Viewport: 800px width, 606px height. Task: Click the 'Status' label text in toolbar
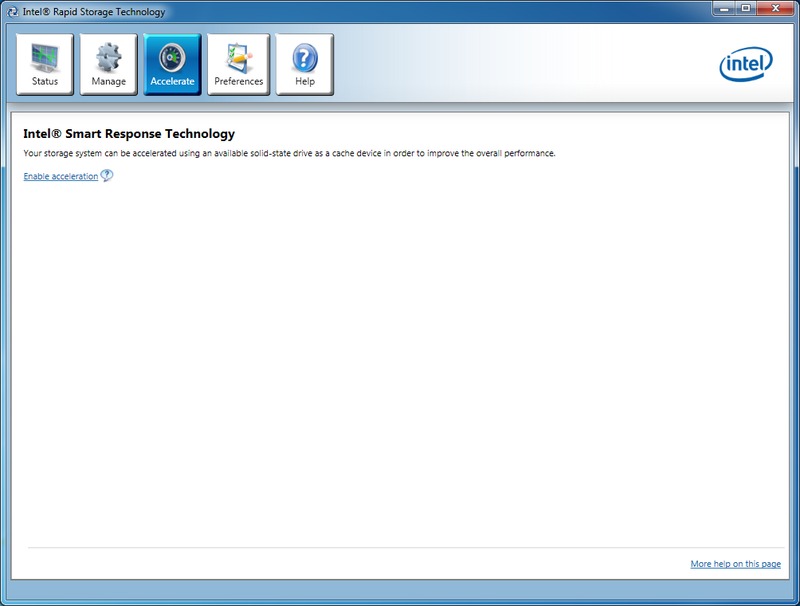click(45, 82)
